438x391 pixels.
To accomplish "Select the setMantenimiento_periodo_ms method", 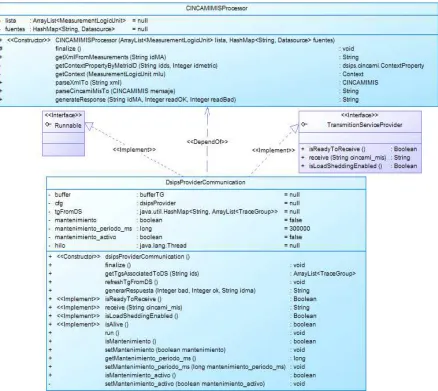I will [195, 367].
